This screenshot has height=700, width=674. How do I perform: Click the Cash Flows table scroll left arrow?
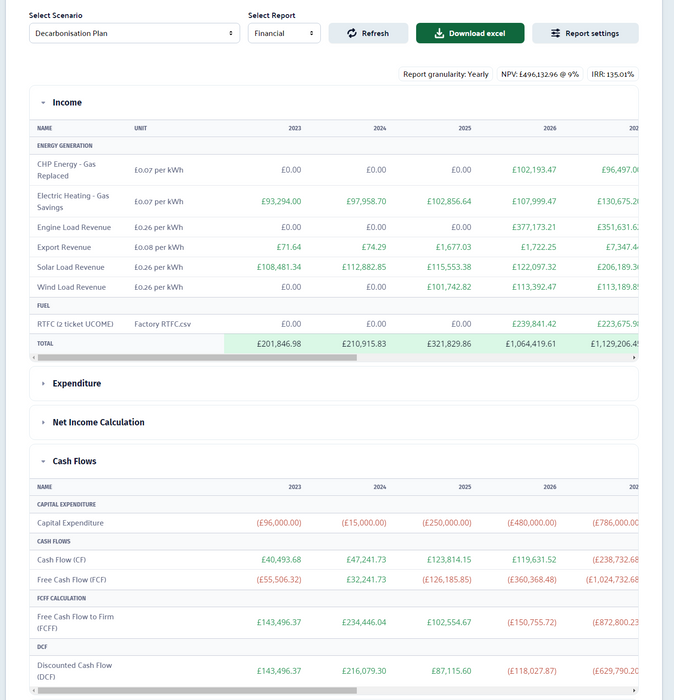(33, 691)
